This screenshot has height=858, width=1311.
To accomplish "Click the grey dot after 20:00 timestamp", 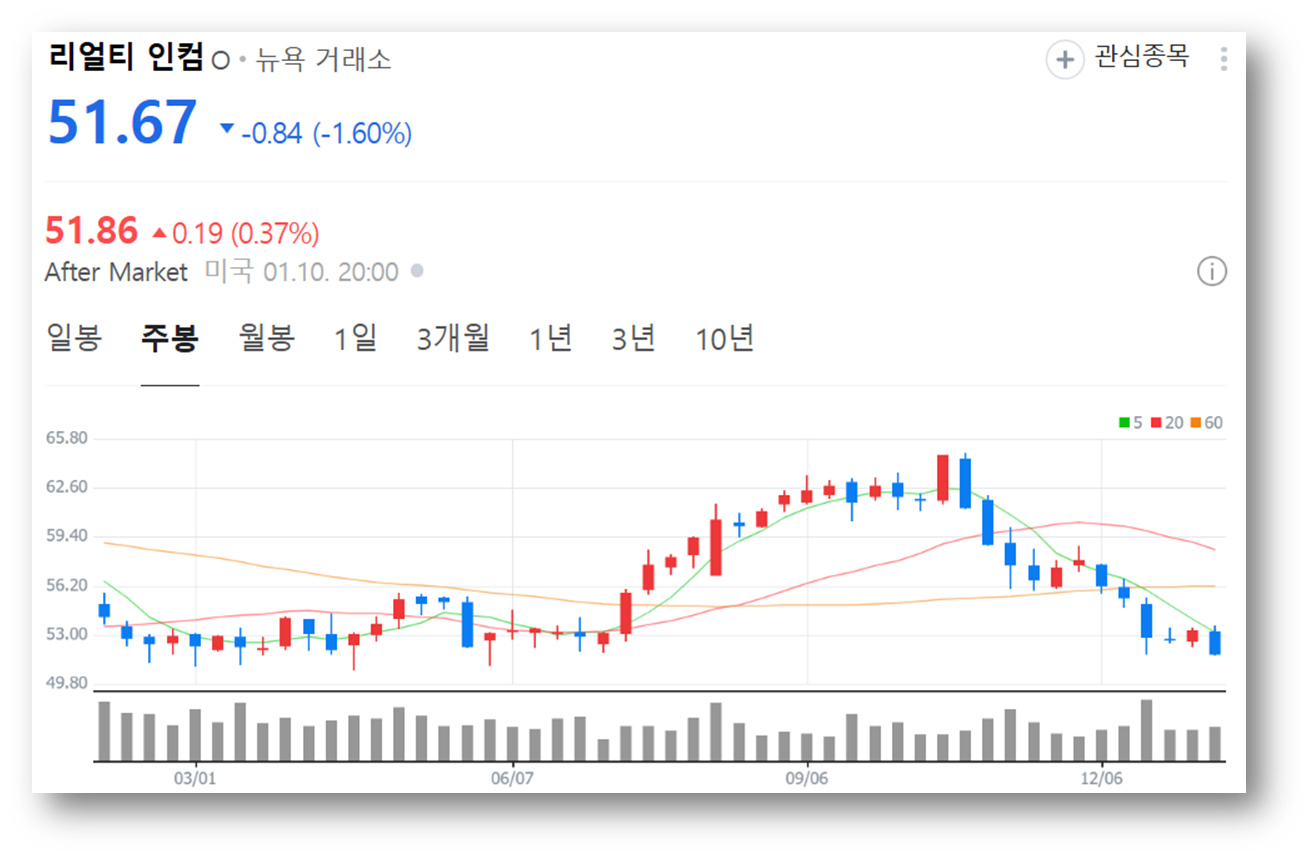I will click(417, 271).
